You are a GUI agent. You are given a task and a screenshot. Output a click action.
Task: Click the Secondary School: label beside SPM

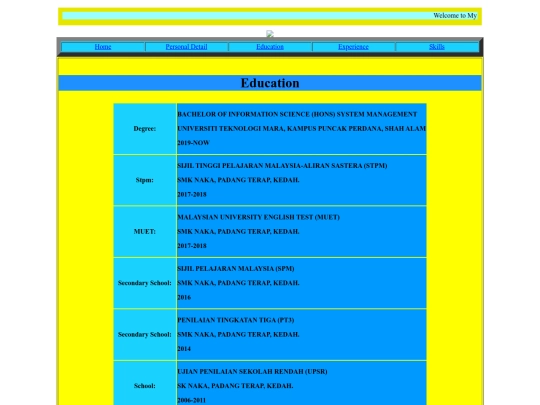(x=145, y=283)
